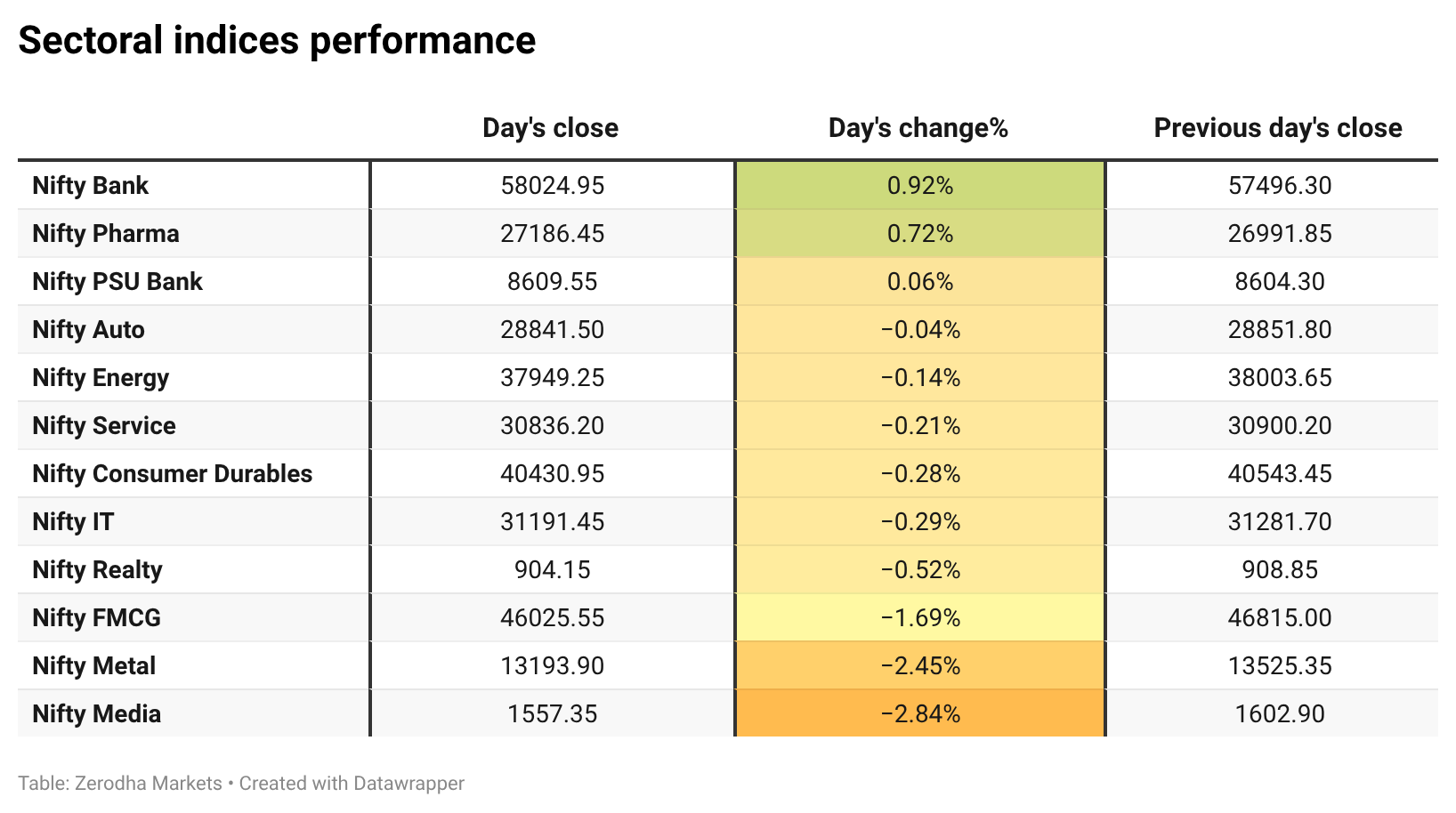Select the Nifty PSU Bank row label

click(117, 281)
